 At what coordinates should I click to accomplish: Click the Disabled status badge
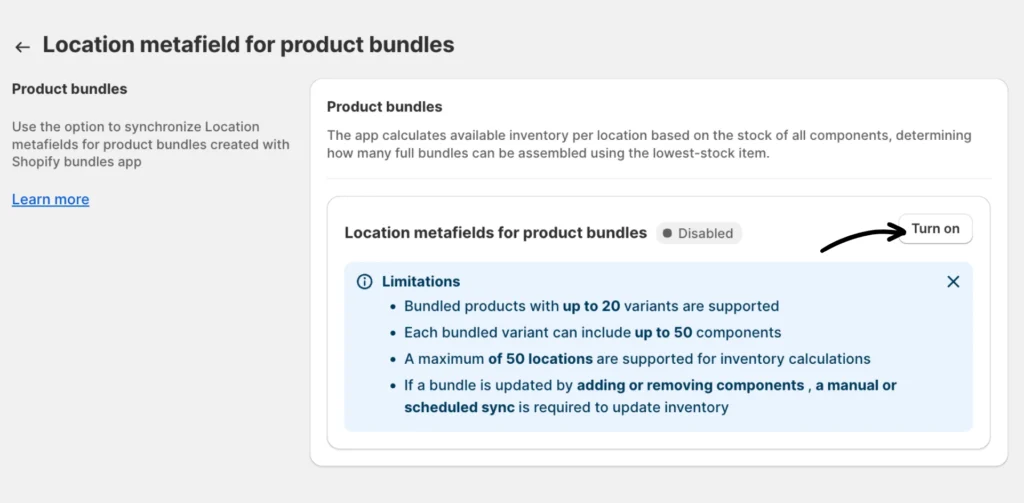(x=699, y=233)
